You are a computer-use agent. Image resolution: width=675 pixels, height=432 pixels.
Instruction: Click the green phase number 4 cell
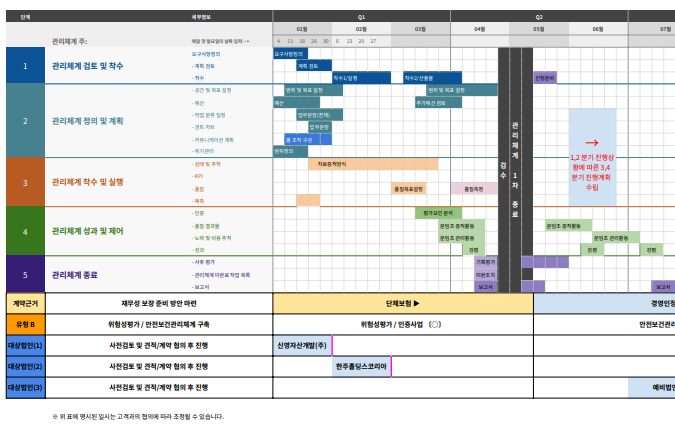tap(26, 231)
